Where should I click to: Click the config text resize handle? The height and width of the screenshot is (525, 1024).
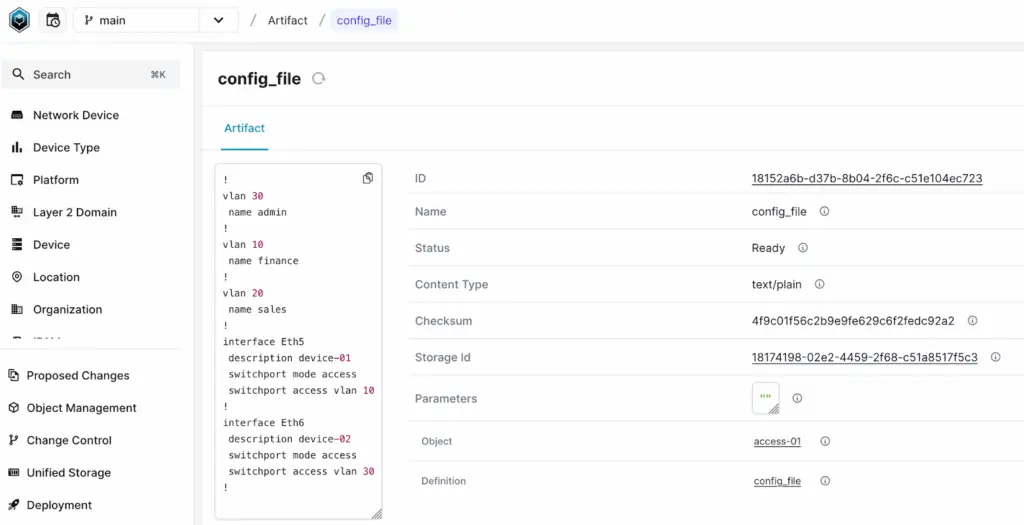[376, 514]
